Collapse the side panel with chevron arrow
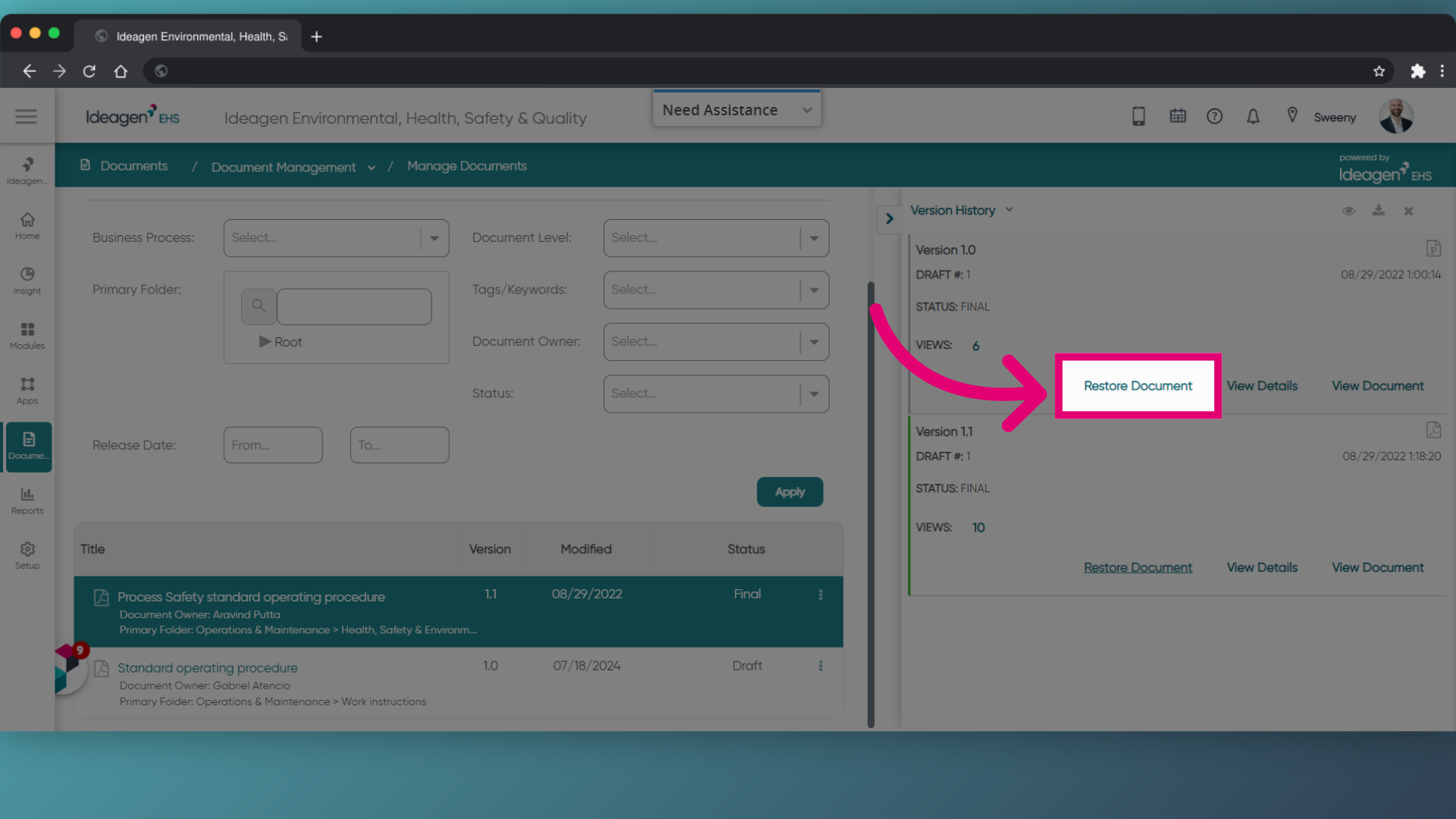This screenshot has width=1456, height=819. [x=889, y=219]
